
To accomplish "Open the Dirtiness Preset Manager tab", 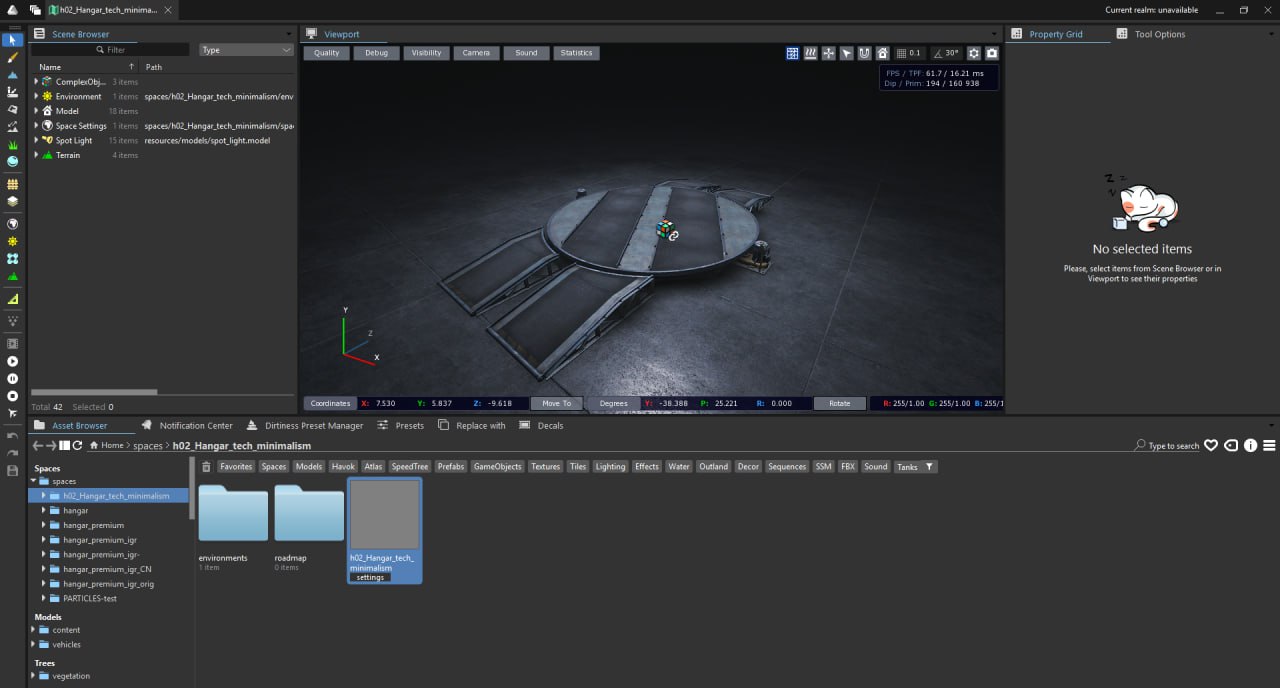I will click(313, 426).
